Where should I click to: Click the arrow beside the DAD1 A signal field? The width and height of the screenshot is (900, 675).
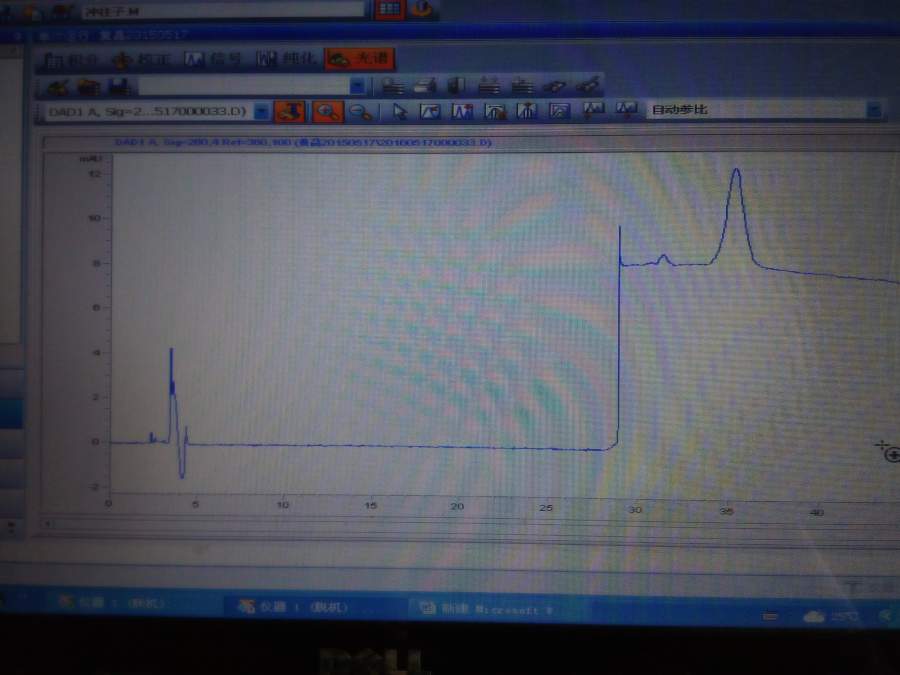click(x=261, y=111)
